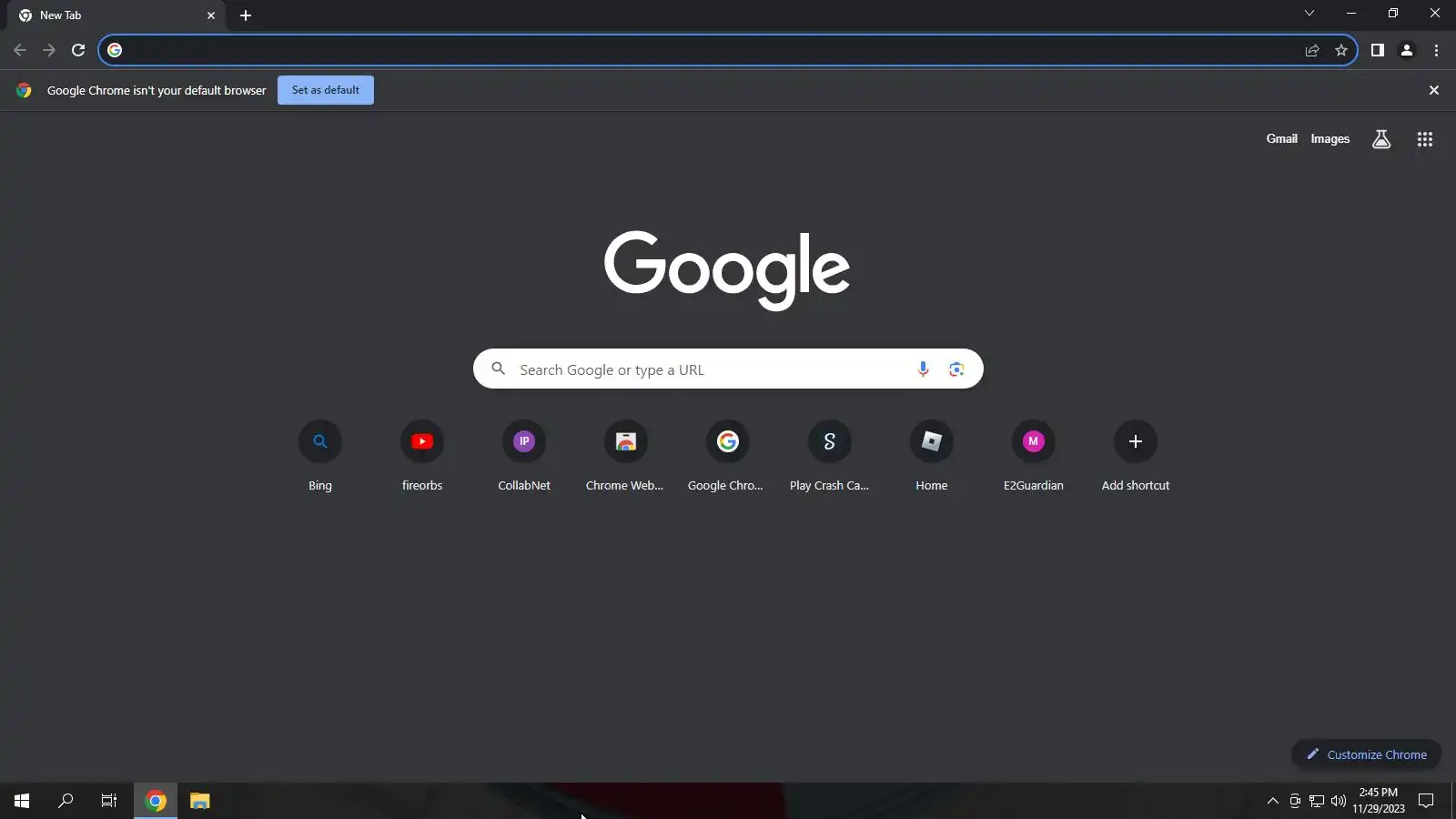
Task: Click the Google search box
Action: coord(728,369)
